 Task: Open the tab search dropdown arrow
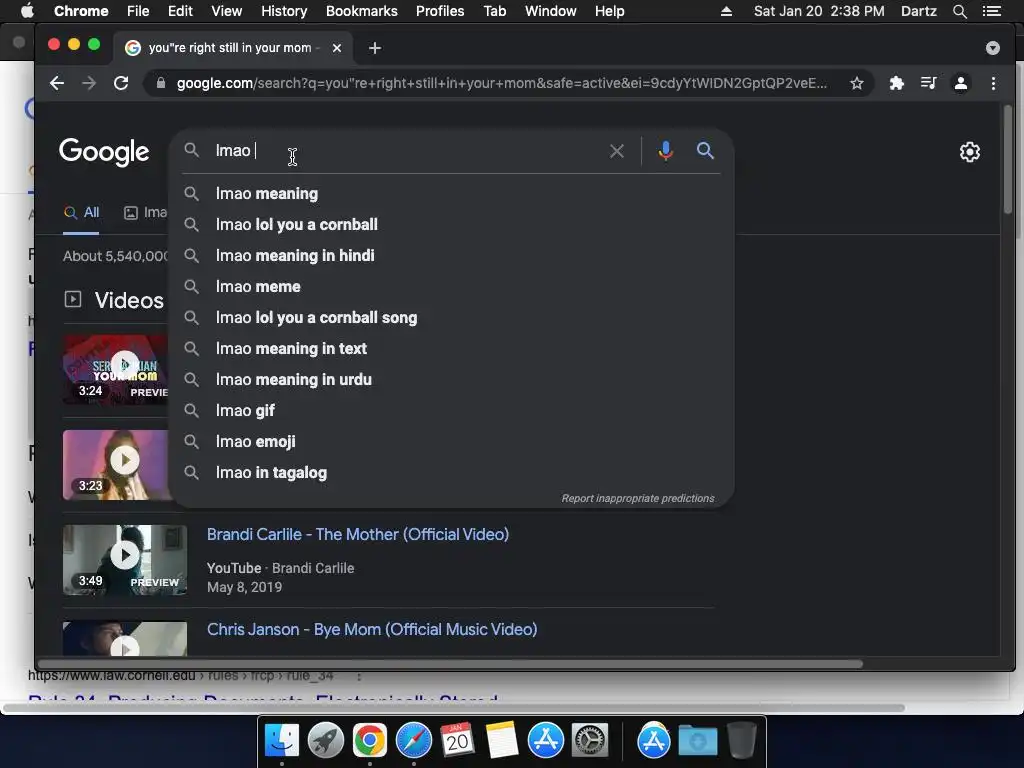coord(993,48)
